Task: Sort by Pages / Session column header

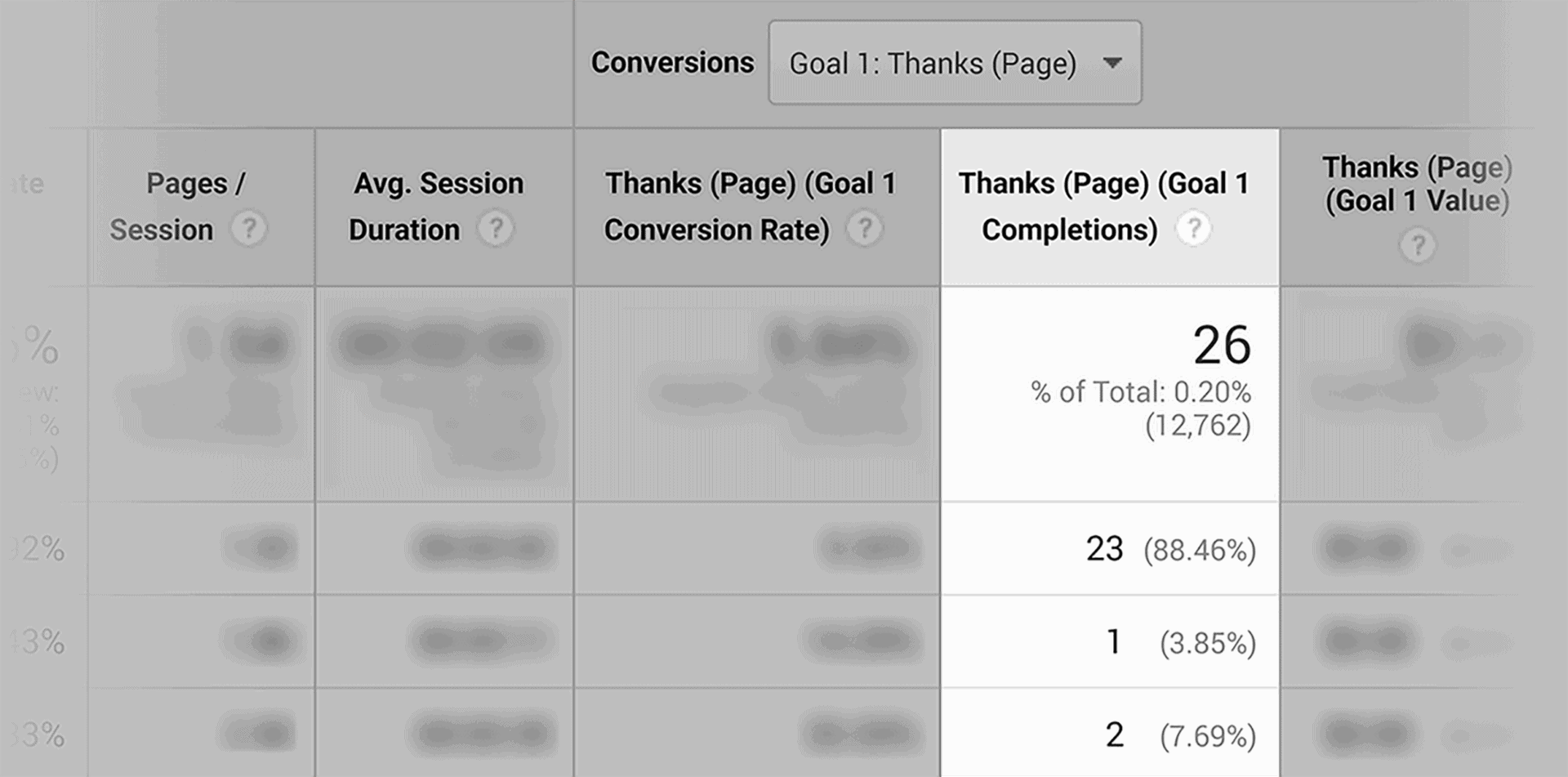Action: point(178,207)
